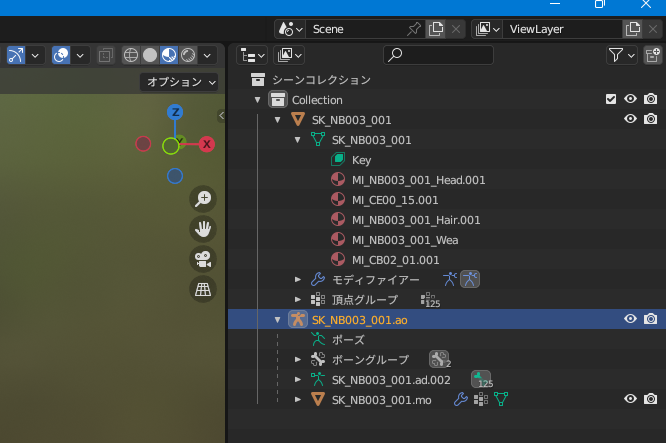Screen dimensions: 666x443
Task: Click the negative X axis gizmo circle
Action: pos(143,144)
